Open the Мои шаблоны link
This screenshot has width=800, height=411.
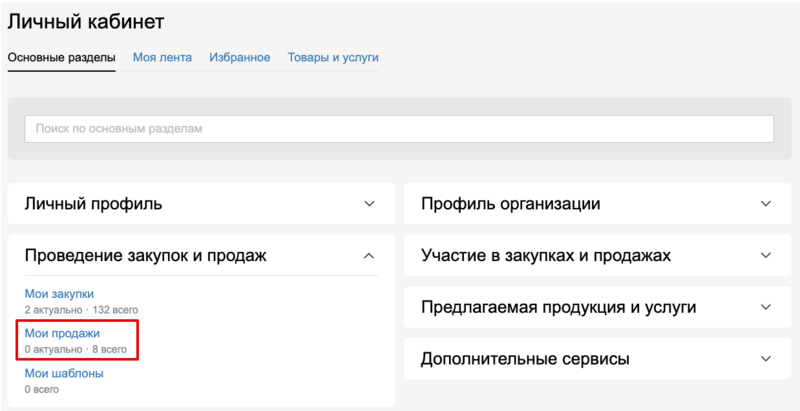(64, 373)
